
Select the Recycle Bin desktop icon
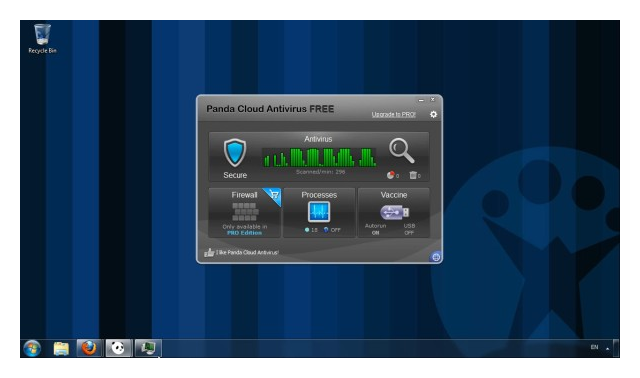pyautogui.click(x=42, y=39)
